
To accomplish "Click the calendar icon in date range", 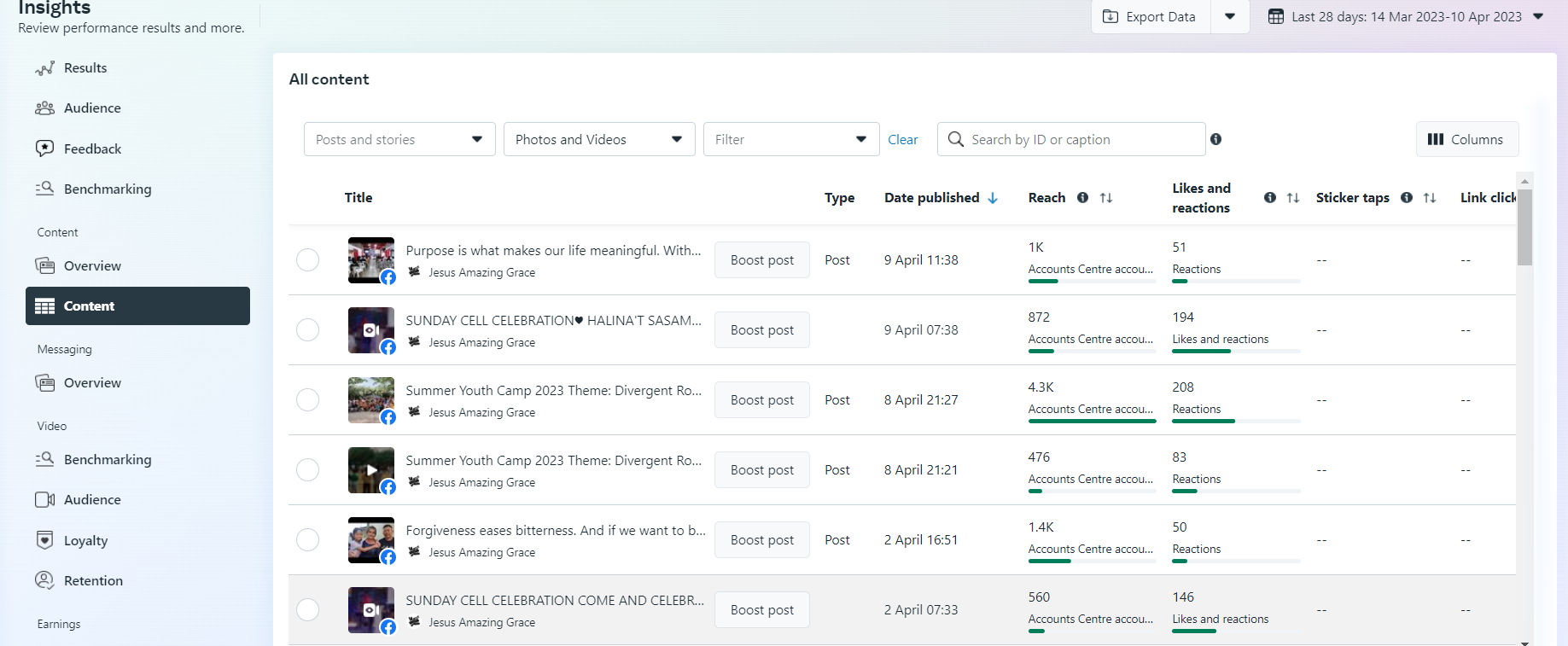I will [1275, 16].
